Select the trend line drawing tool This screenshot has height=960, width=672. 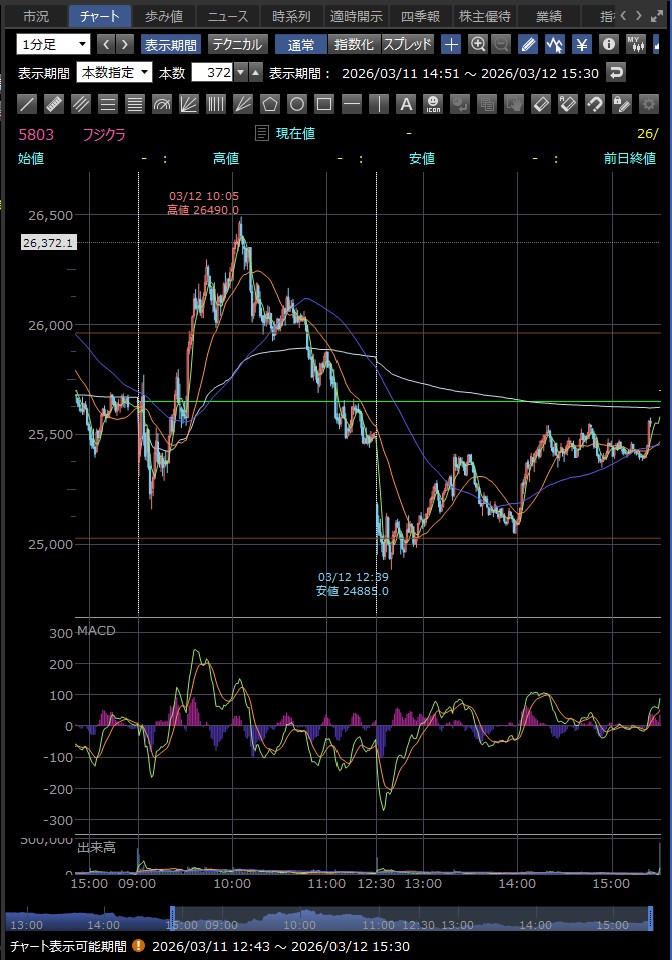tap(28, 104)
